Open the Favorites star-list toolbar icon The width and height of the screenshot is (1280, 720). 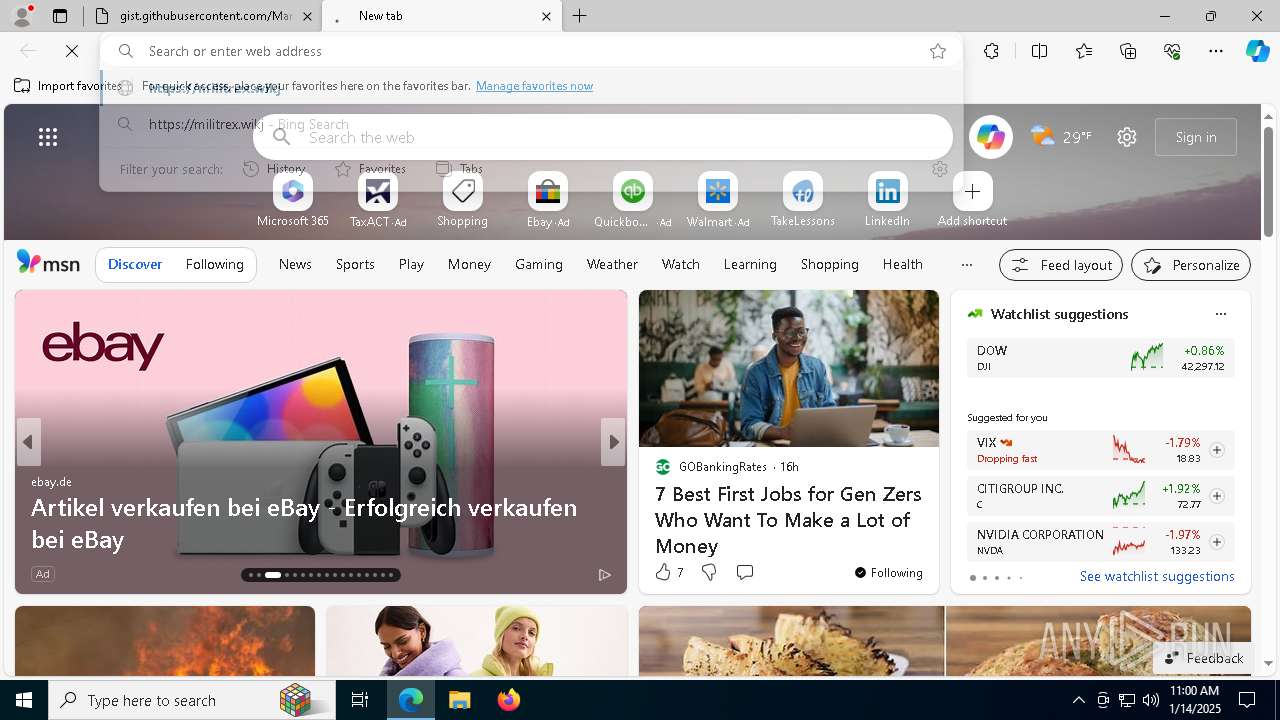(x=1084, y=51)
